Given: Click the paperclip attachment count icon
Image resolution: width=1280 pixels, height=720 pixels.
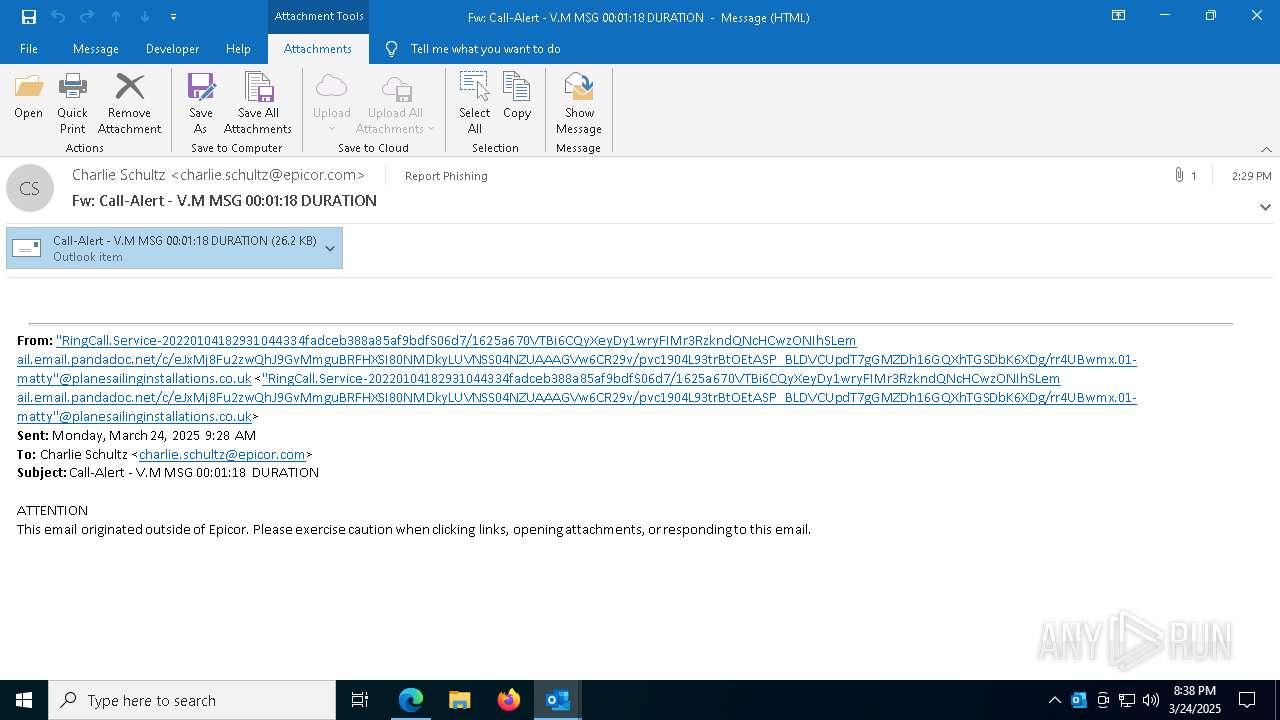Looking at the screenshot, I should [x=1180, y=175].
